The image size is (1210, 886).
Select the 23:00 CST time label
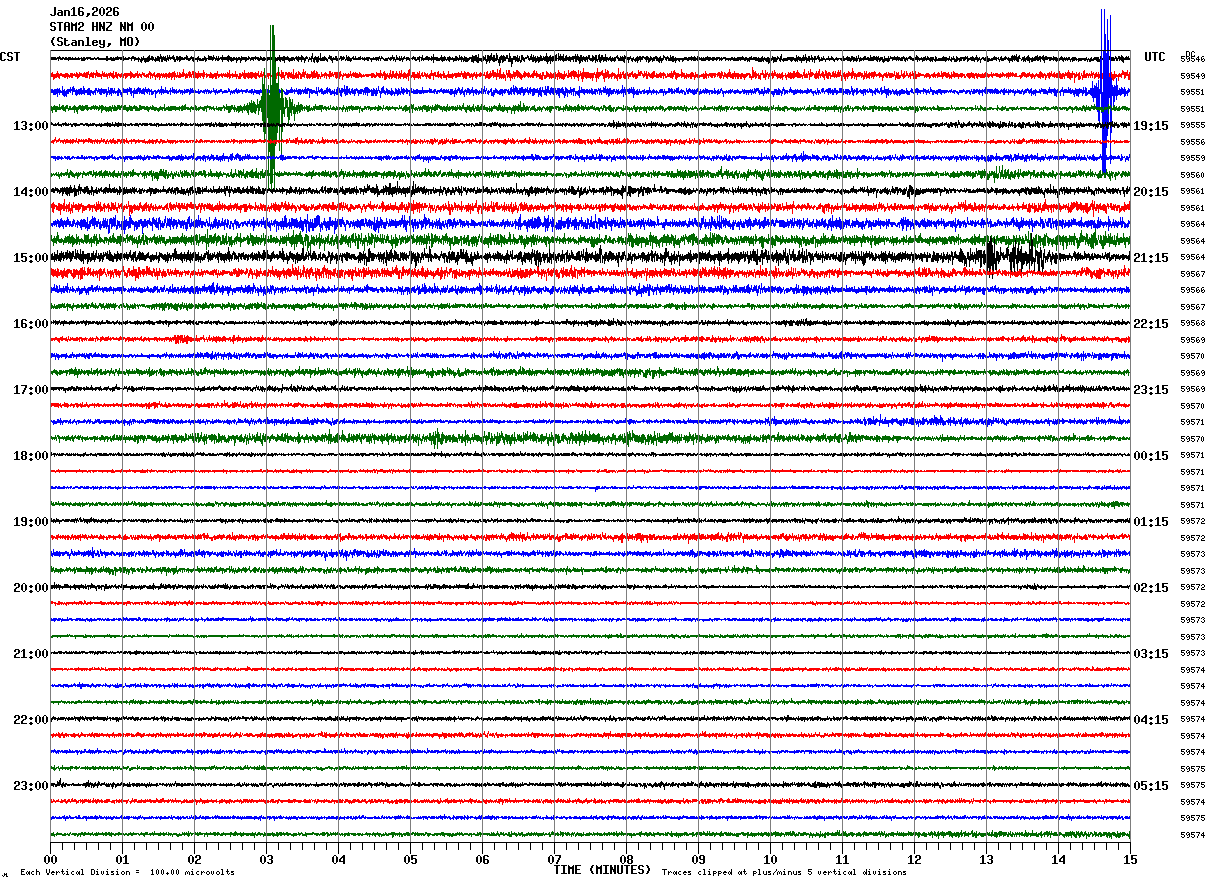pyautogui.click(x=30, y=785)
